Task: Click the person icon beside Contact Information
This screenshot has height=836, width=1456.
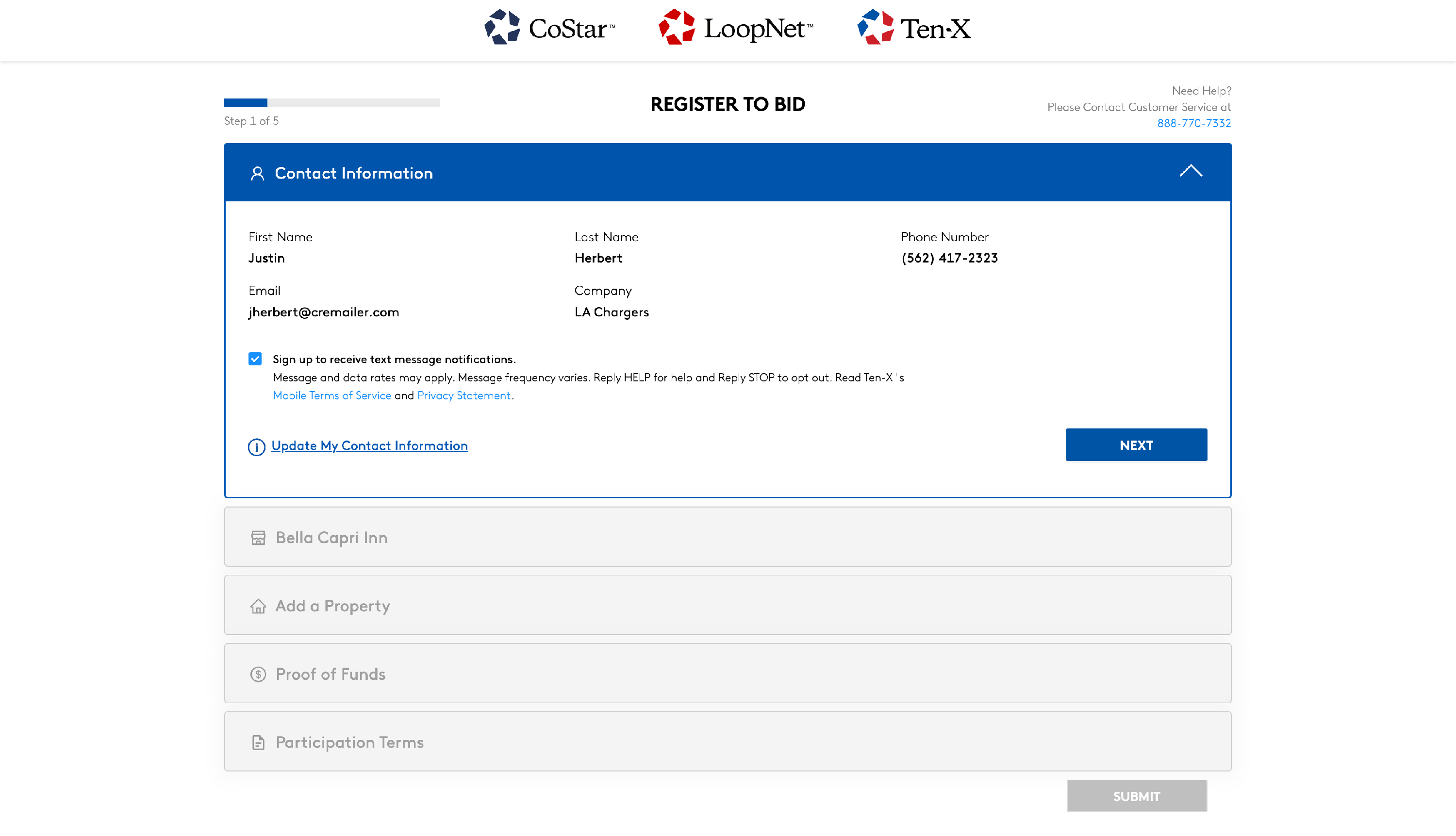Action: click(257, 173)
